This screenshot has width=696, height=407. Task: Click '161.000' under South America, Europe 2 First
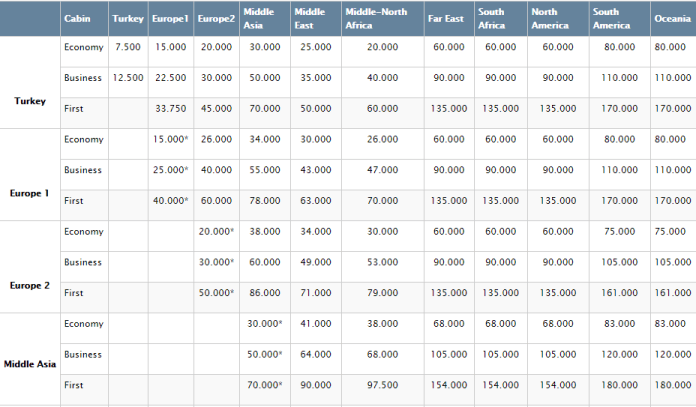(x=620, y=293)
